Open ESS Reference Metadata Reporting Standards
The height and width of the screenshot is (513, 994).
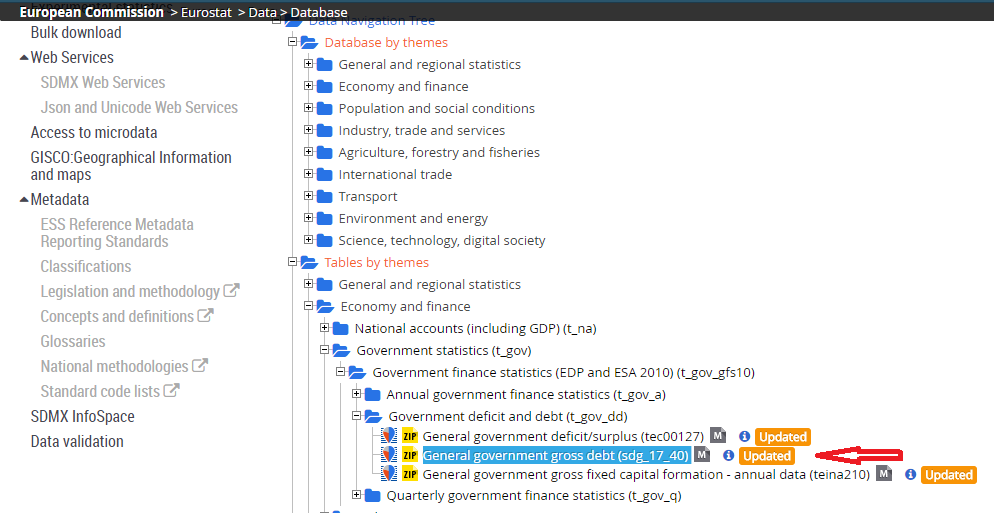pyautogui.click(x=117, y=233)
